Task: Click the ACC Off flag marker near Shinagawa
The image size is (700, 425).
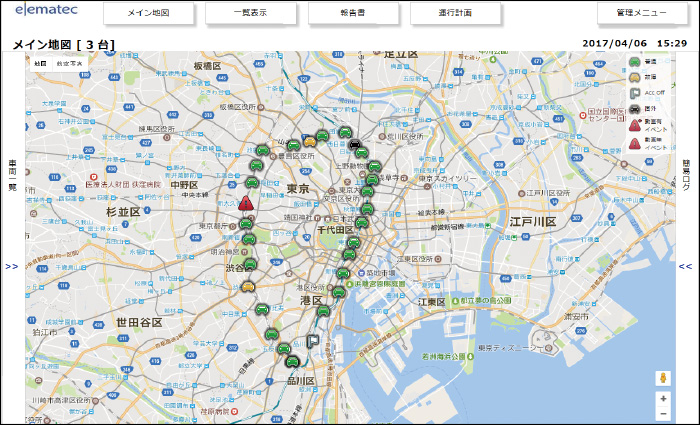Action: click(x=313, y=341)
